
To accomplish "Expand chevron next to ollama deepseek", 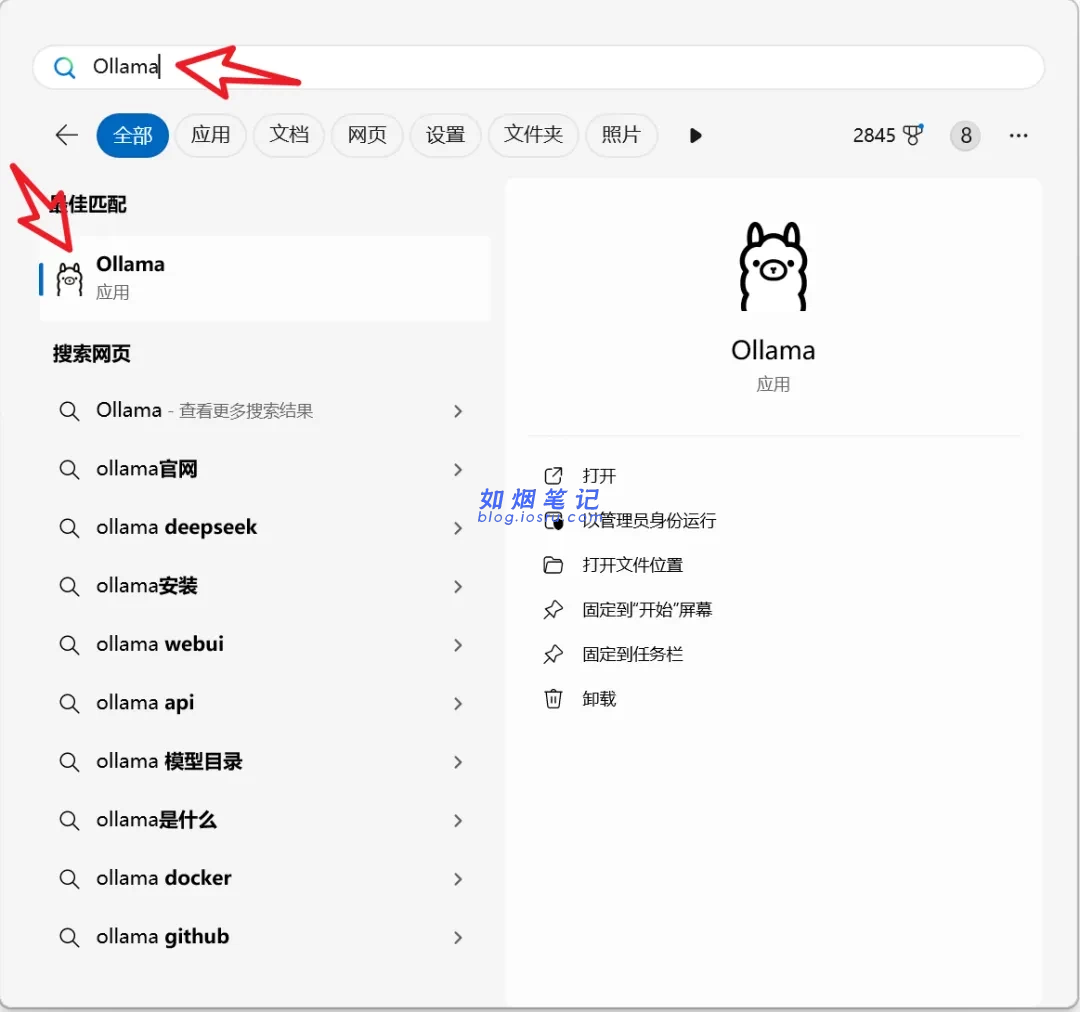I will (x=458, y=528).
